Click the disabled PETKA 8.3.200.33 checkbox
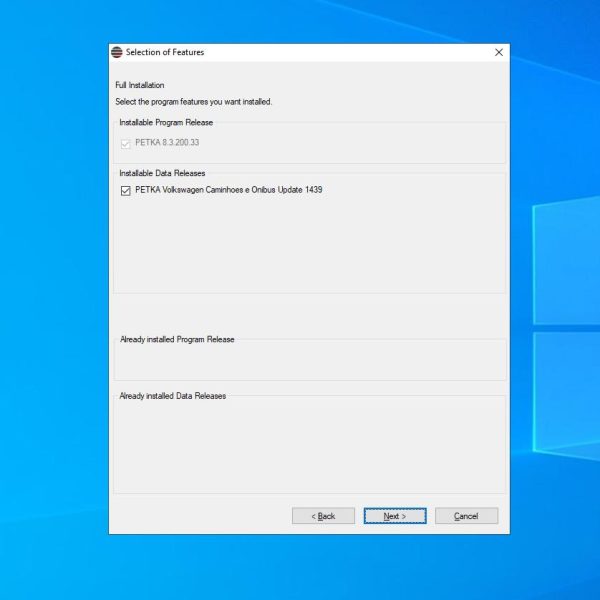The image size is (600, 600). pyautogui.click(x=126, y=143)
